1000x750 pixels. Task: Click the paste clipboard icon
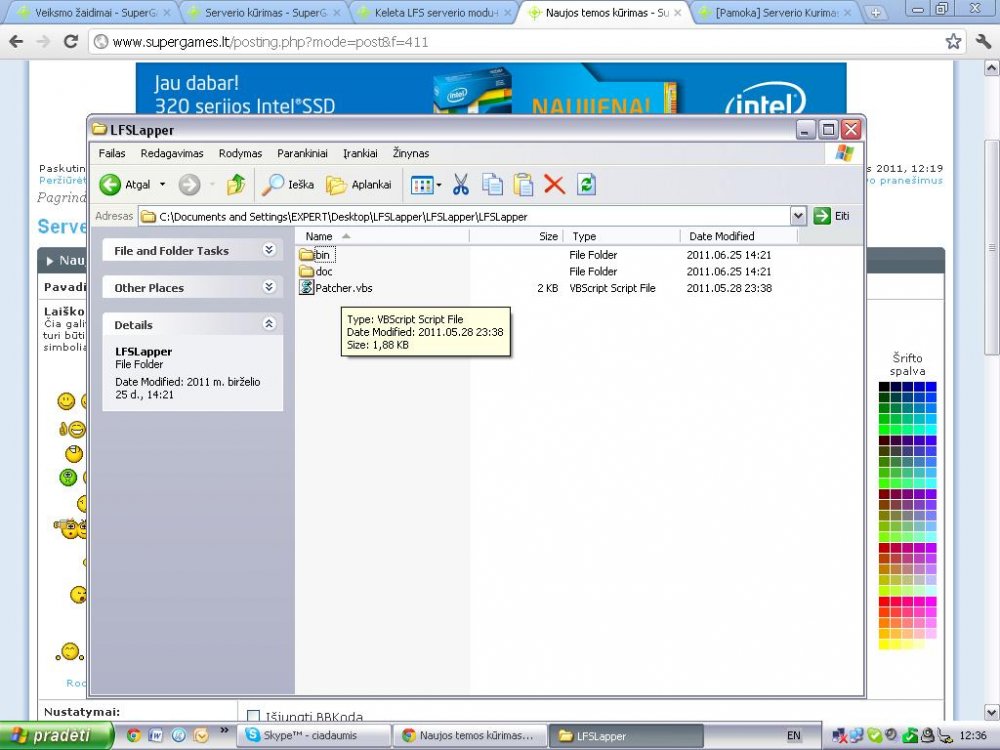523,185
